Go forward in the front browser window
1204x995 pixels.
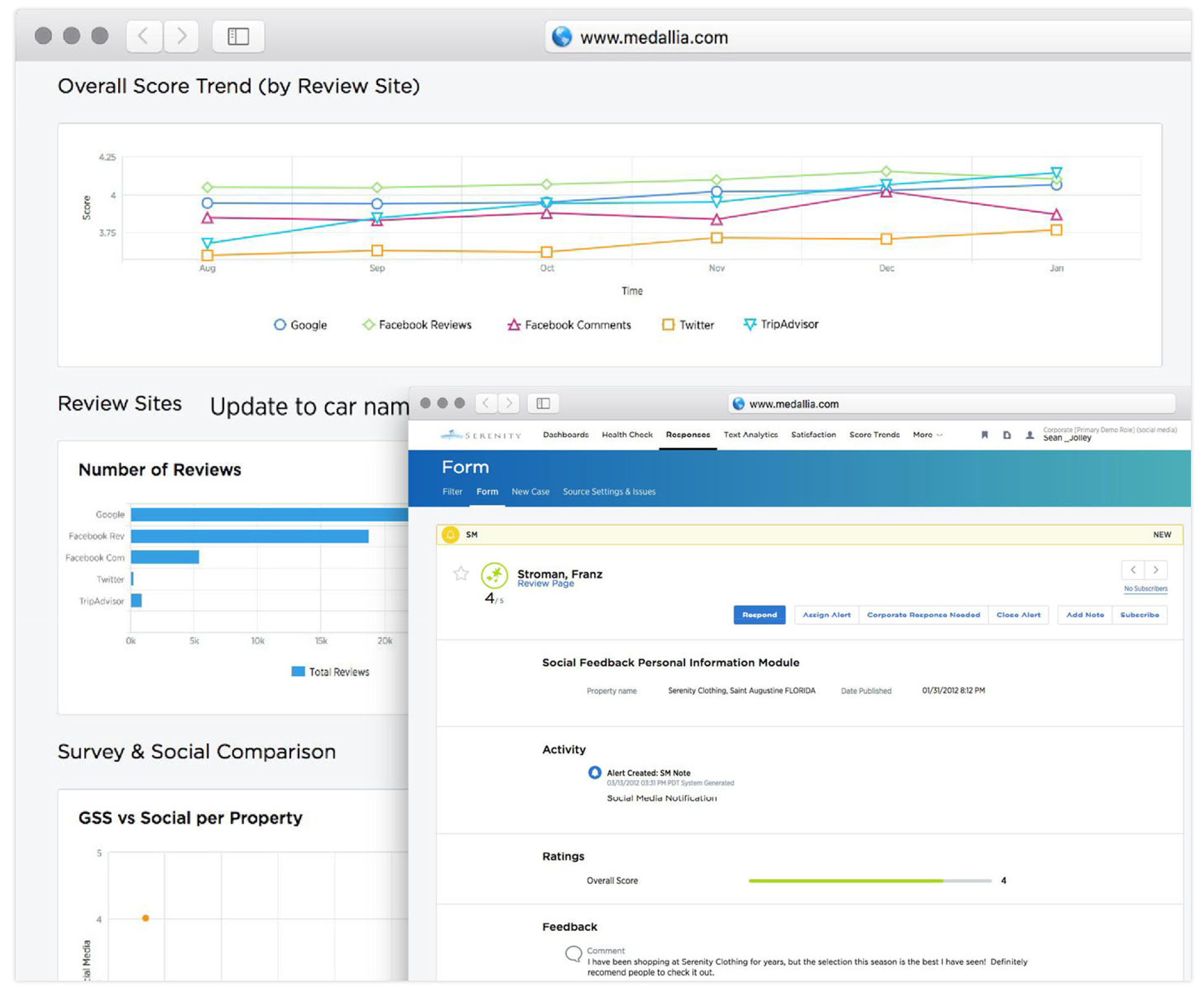tap(509, 403)
